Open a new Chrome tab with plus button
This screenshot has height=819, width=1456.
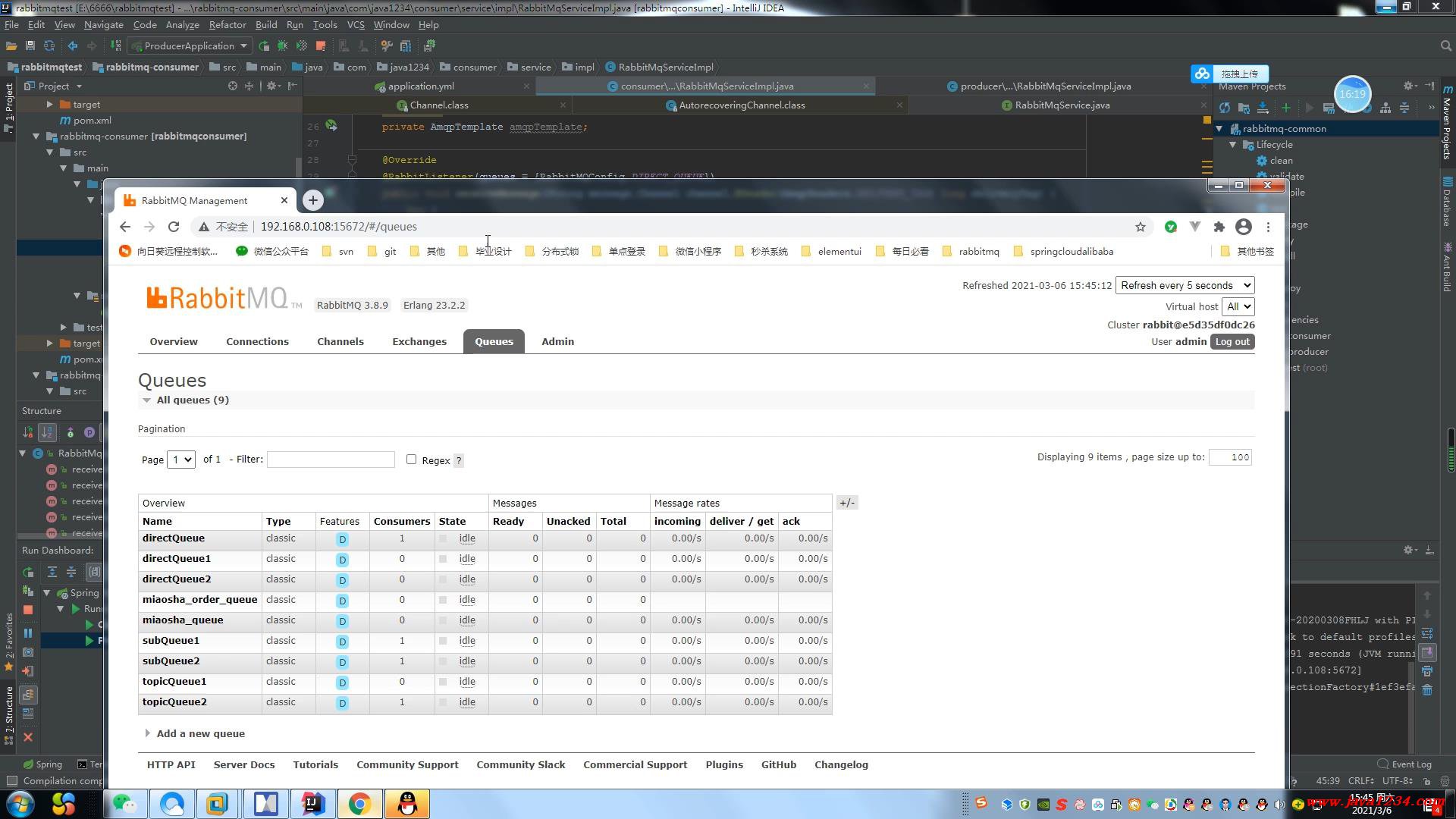click(312, 200)
